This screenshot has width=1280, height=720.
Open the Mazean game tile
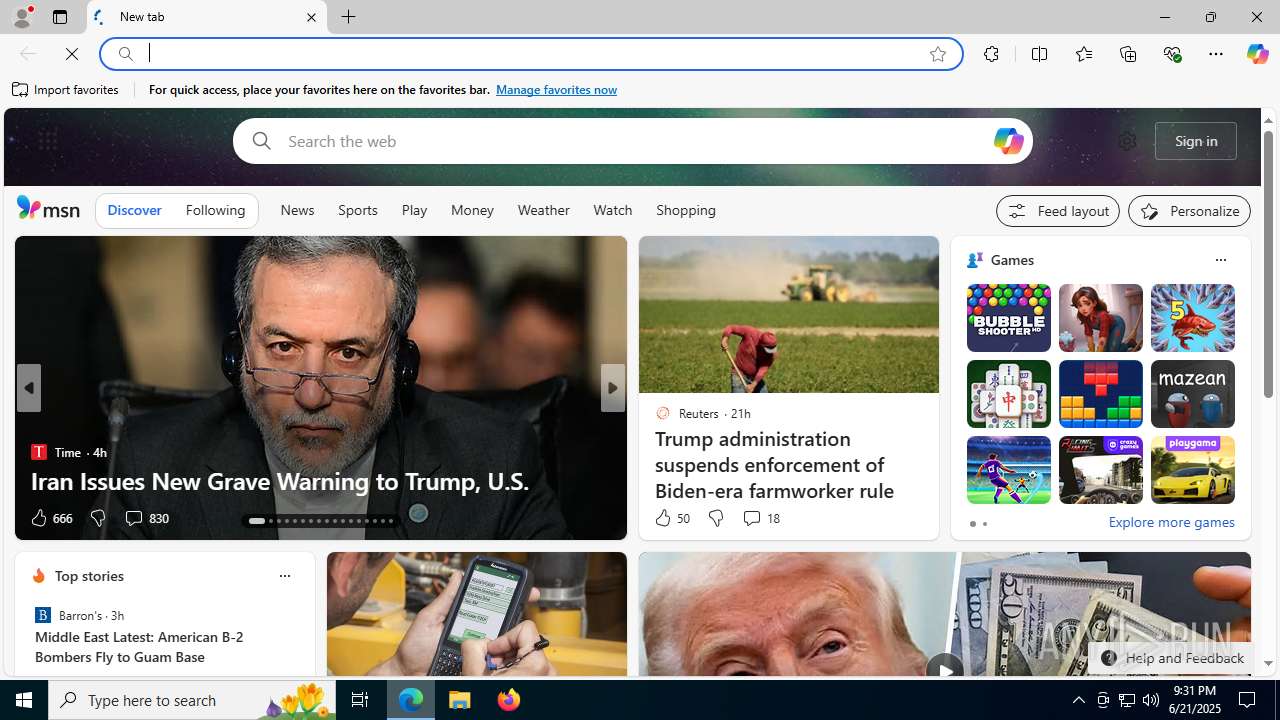tap(1192, 394)
